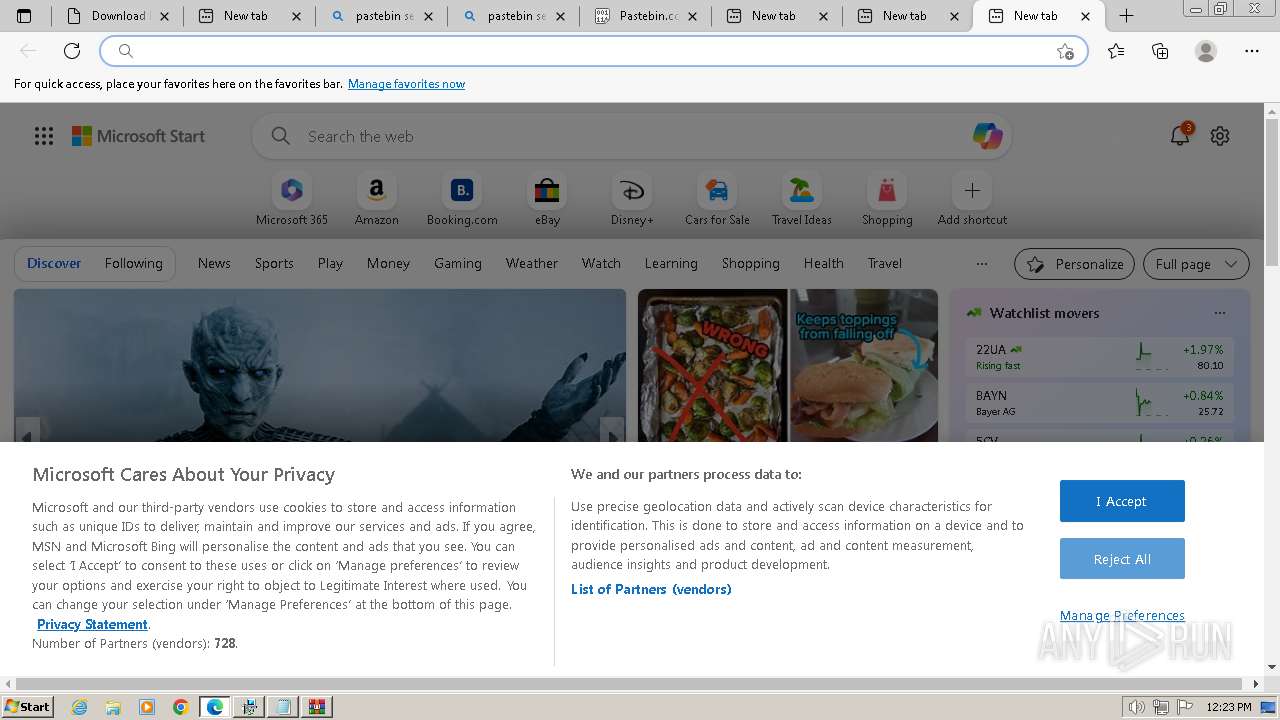Select the Following feed tab
This screenshot has height=720, width=1280.
coord(134,263)
